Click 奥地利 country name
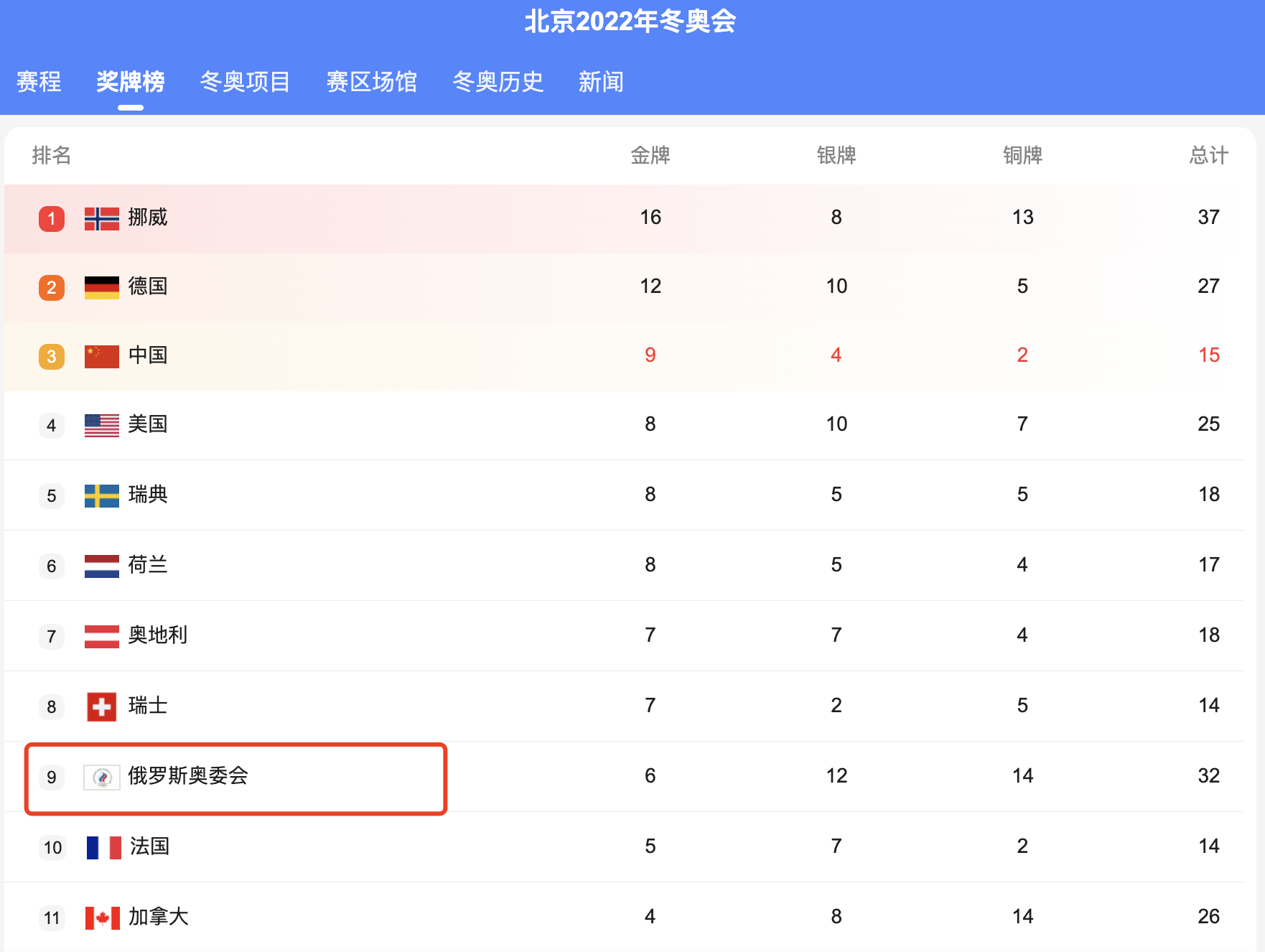The height and width of the screenshot is (952, 1265). 158,635
